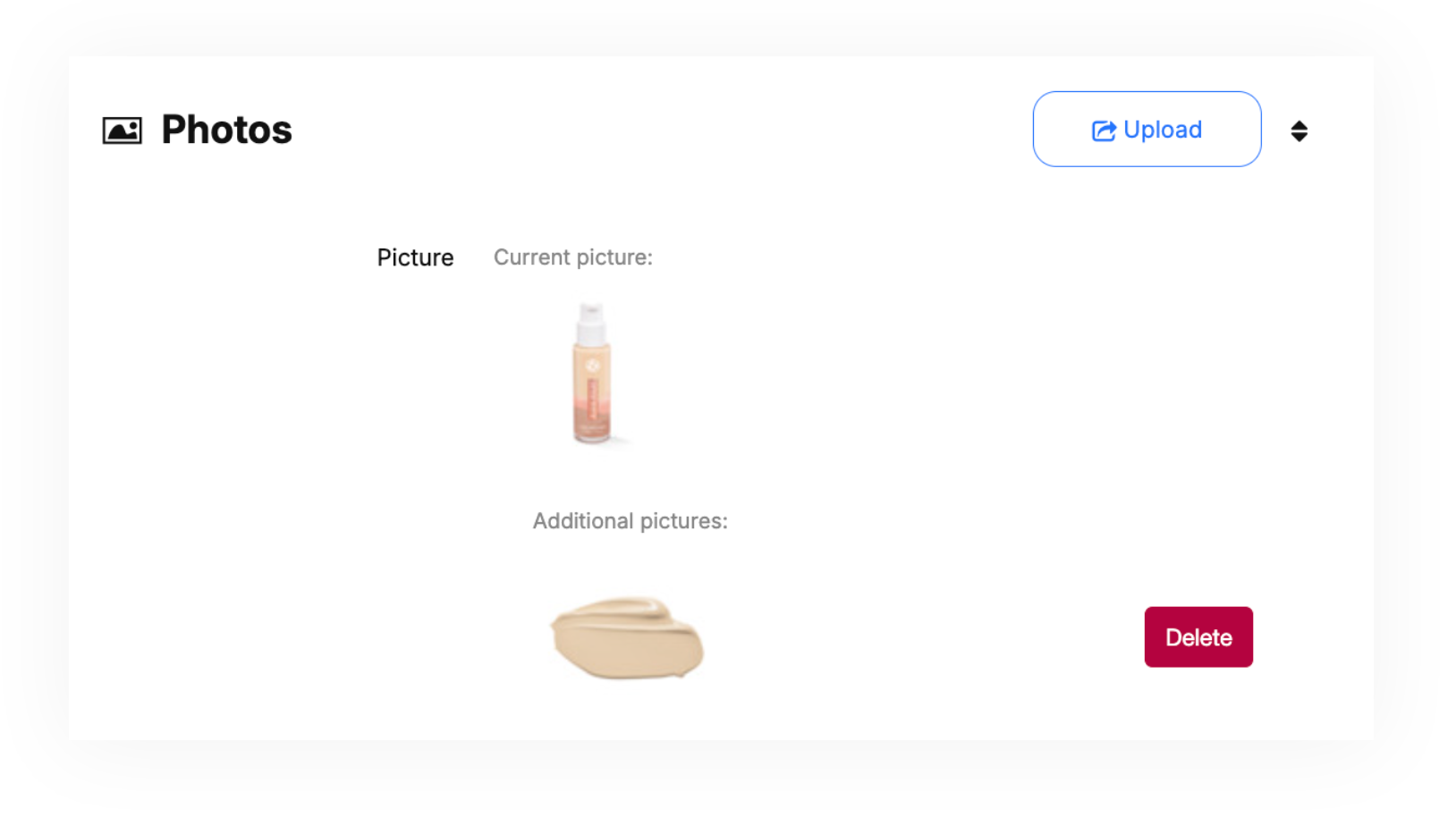Image resolution: width=1456 pixels, height=817 pixels.
Task: Delete the additional swatch picture
Action: (1198, 637)
